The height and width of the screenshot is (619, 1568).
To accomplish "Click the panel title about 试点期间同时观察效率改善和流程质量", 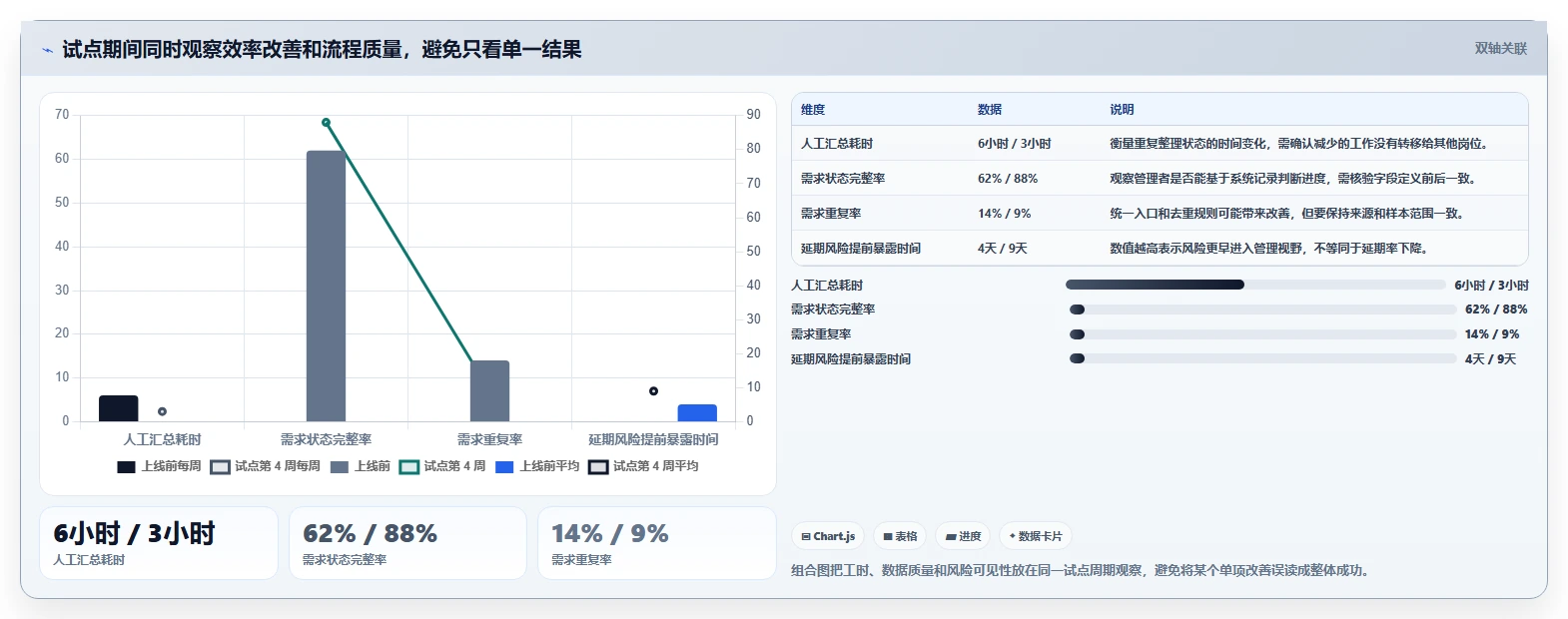I will point(322,49).
